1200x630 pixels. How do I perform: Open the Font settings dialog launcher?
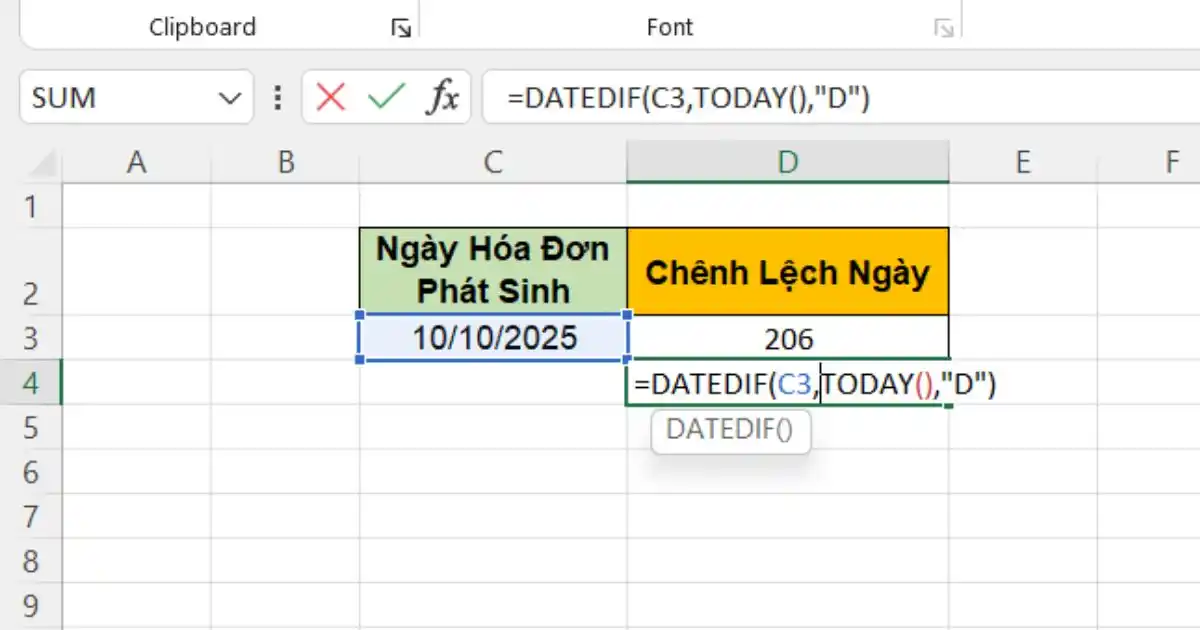943,29
